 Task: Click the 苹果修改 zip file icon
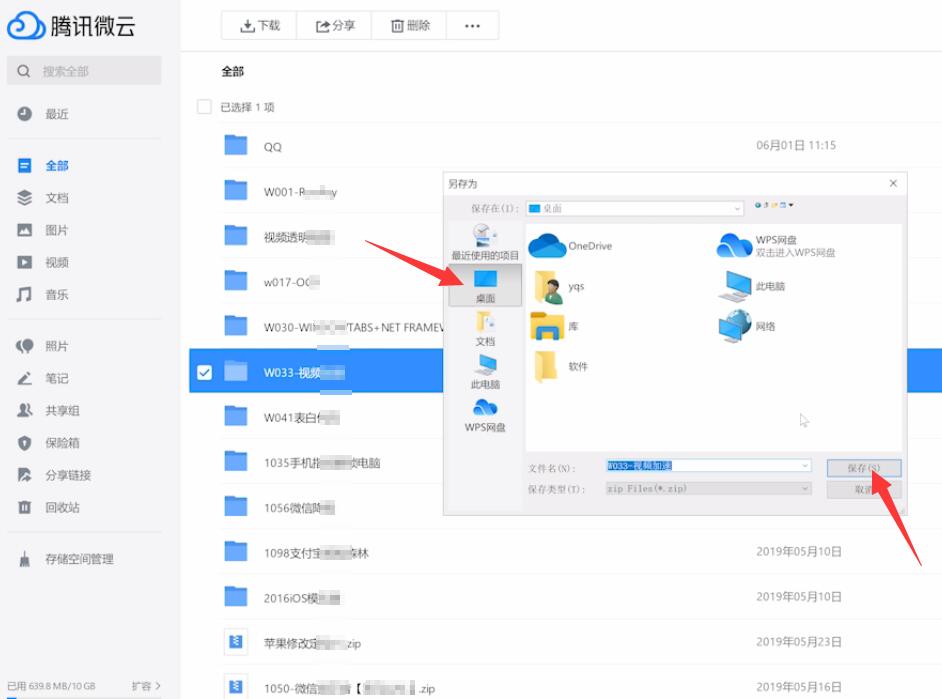point(236,642)
